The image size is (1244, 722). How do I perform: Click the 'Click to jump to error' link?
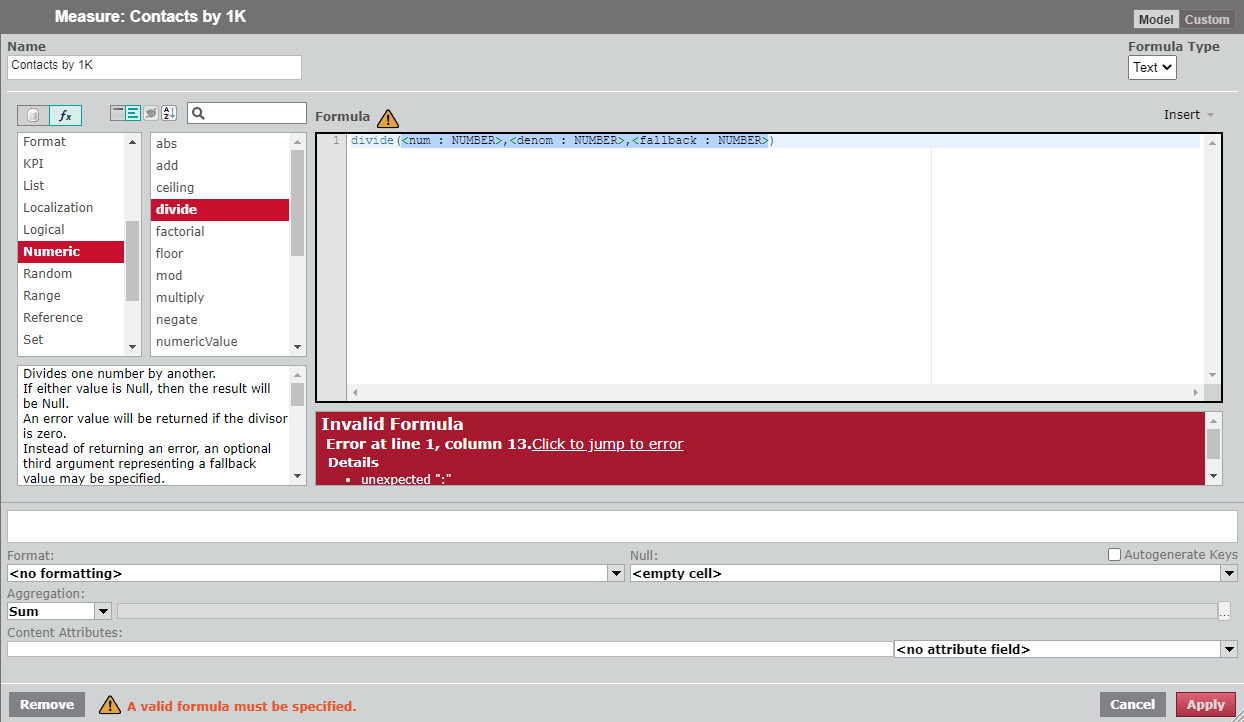pyautogui.click(x=607, y=444)
